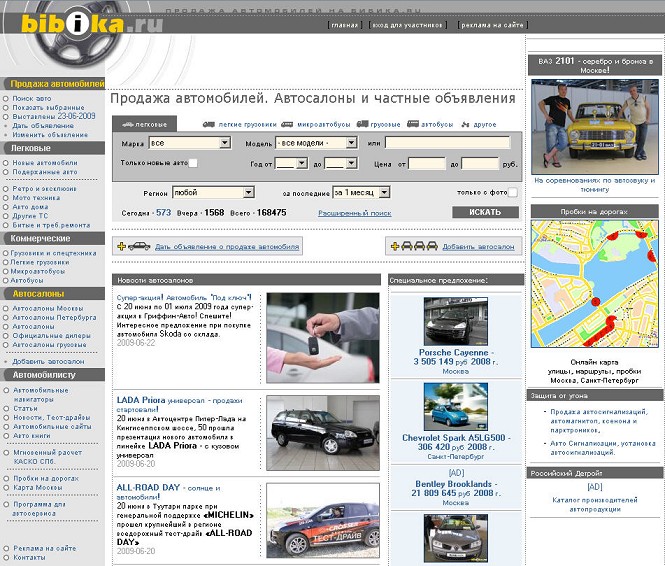Switch to грузовые tab
This screenshot has height=566, width=665.
coord(385,125)
